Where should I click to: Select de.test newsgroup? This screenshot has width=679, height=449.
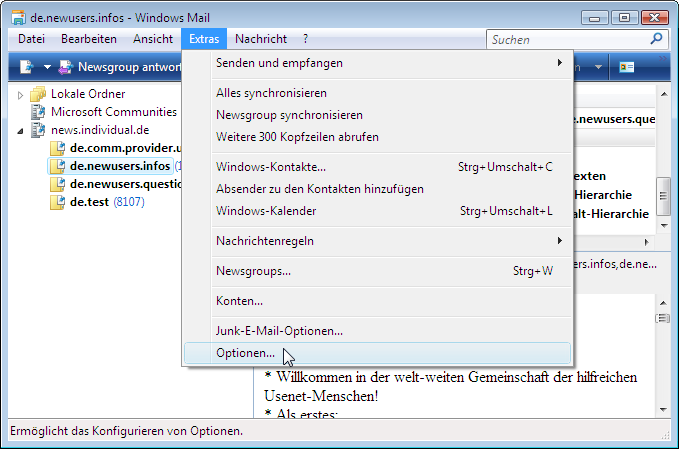pos(89,202)
